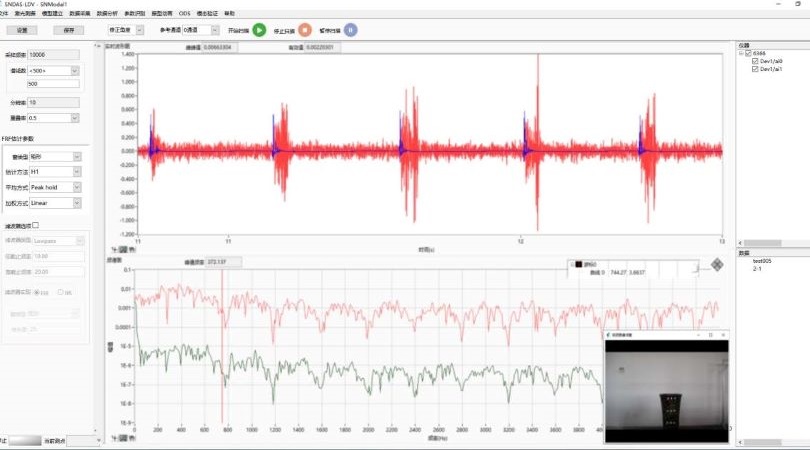This screenshot has width=810, height=450.
Task: Enable the filter settings checkbox
Action: pos(36,226)
